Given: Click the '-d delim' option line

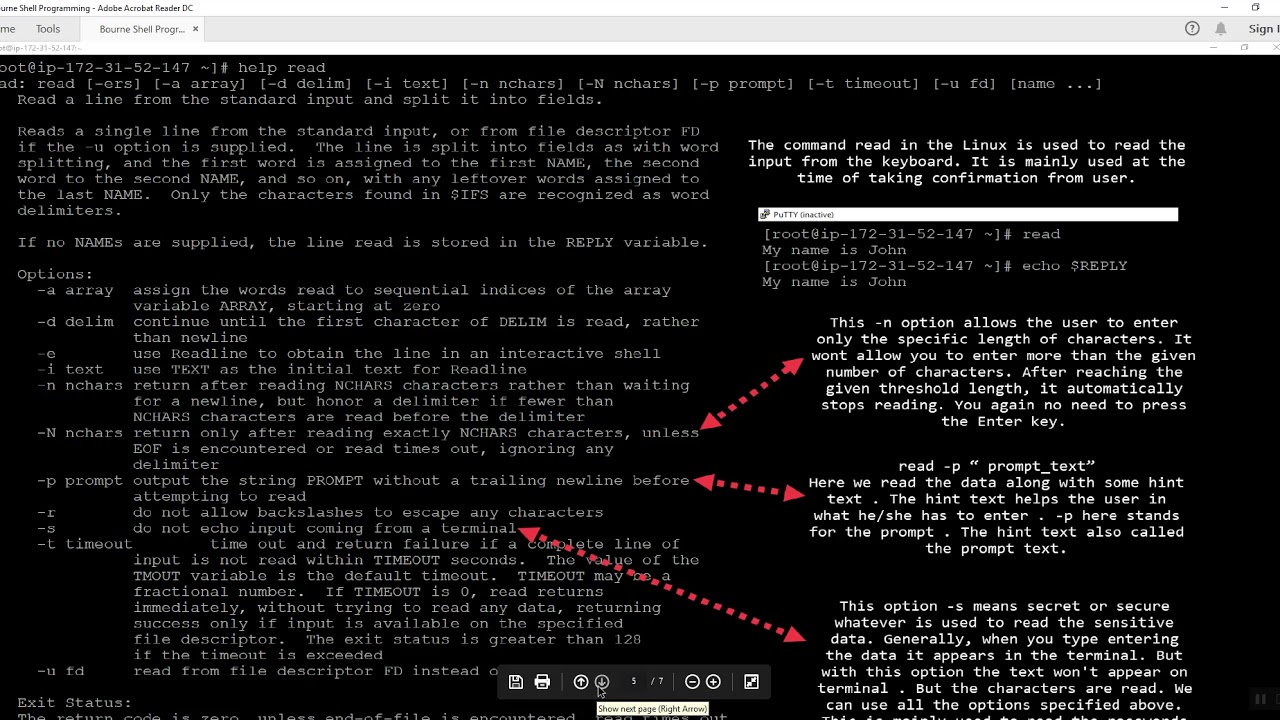Looking at the screenshot, I should tap(368, 322).
